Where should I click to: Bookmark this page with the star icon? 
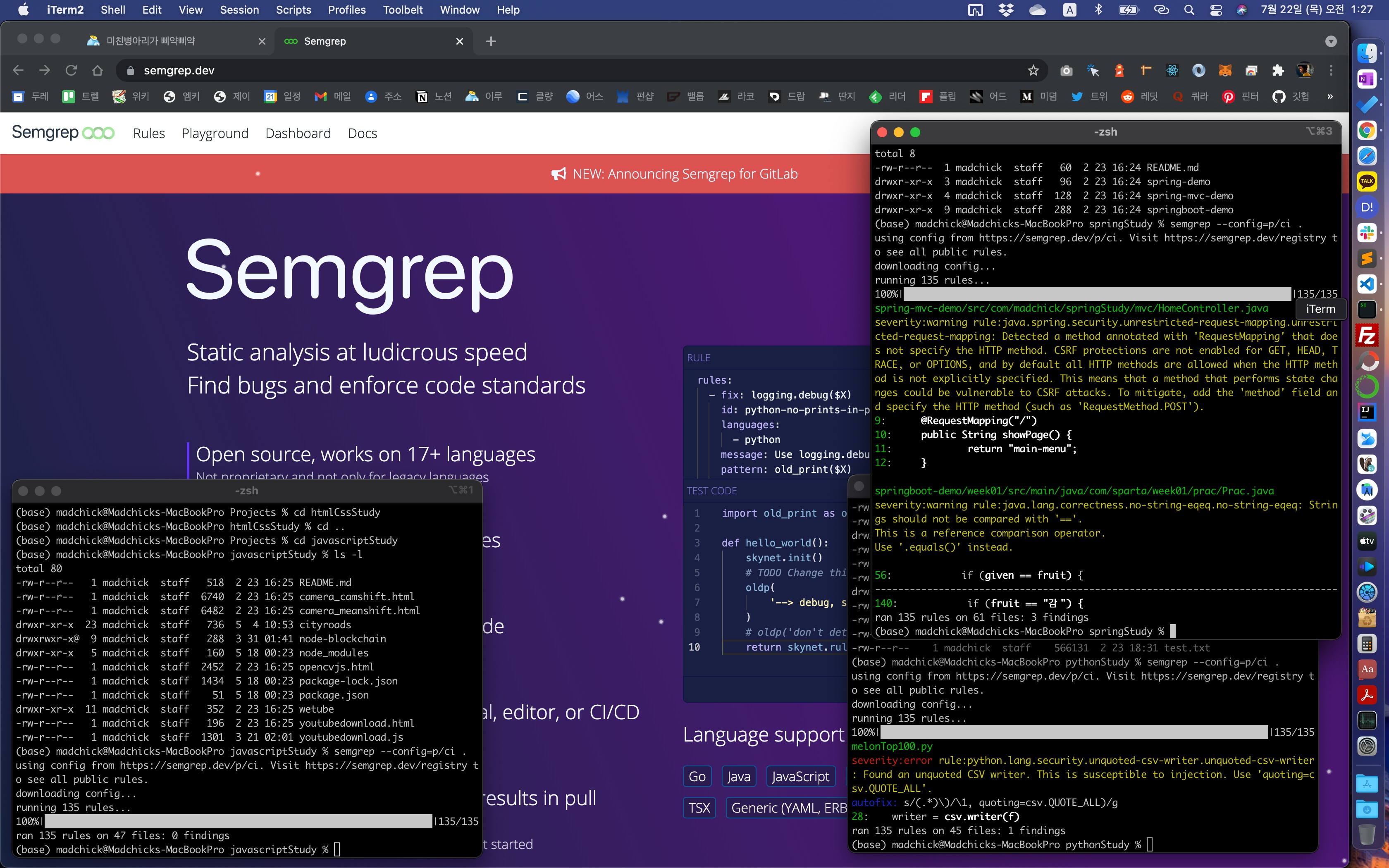1033,71
